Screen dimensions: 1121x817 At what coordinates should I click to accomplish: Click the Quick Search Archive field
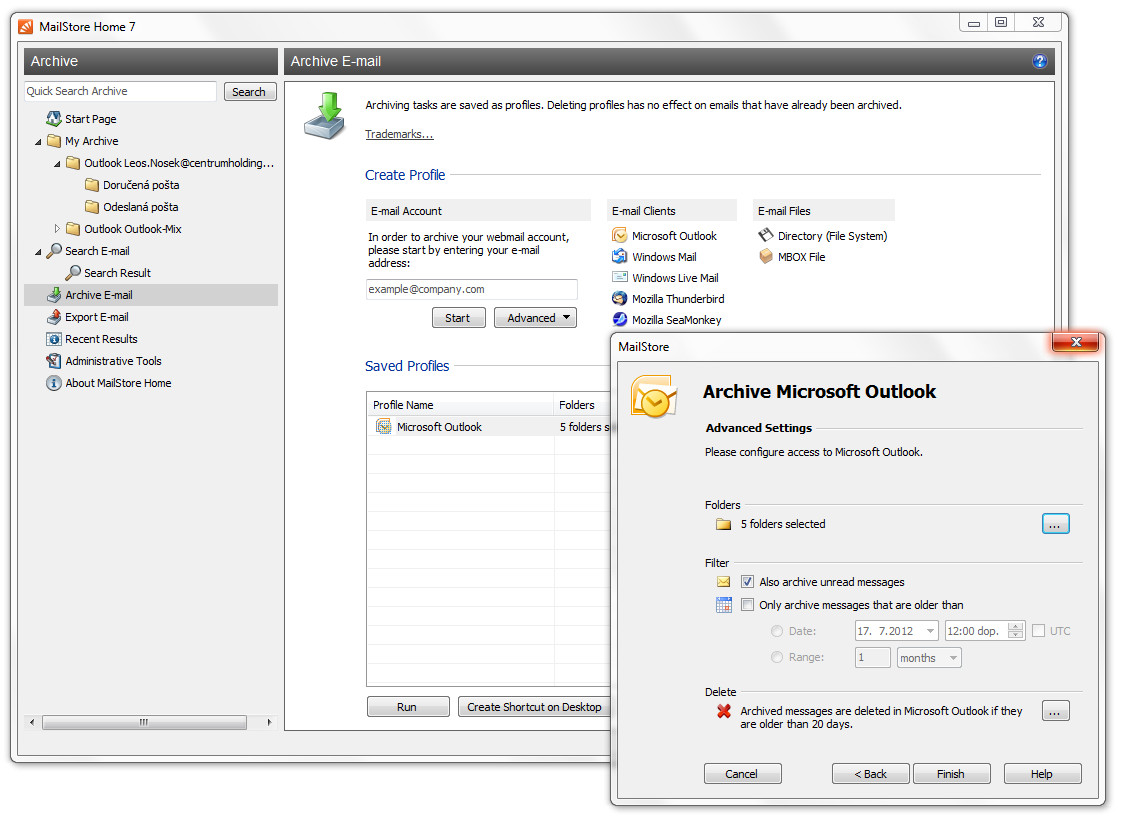click(120, 91)
